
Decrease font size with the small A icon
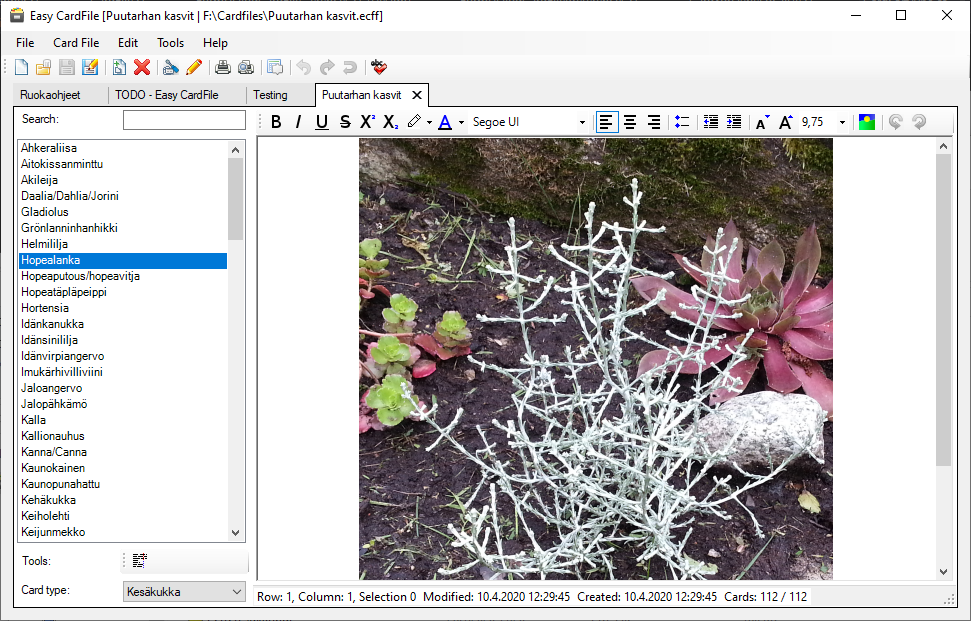(x=762, y=122)
